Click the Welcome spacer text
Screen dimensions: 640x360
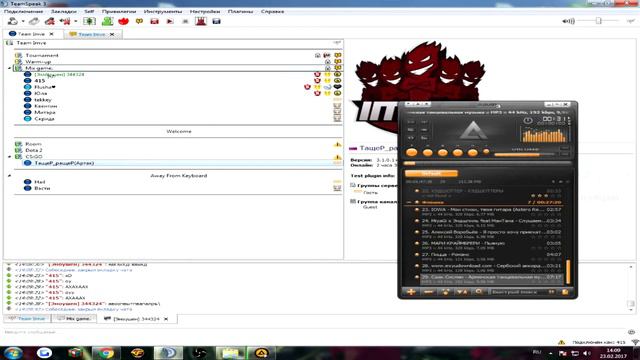[179, 131]
